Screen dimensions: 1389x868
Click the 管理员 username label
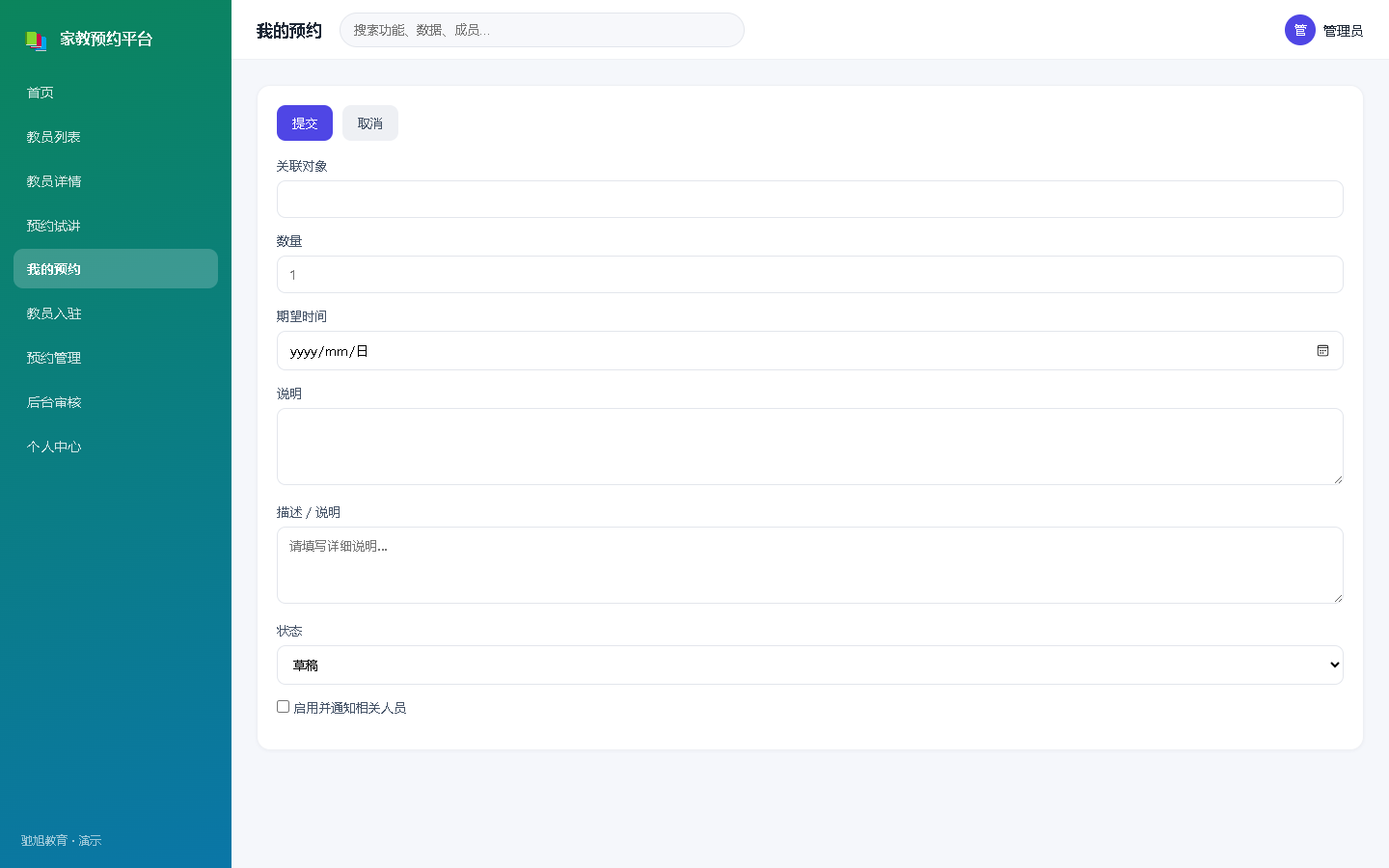pos(1343,31)
